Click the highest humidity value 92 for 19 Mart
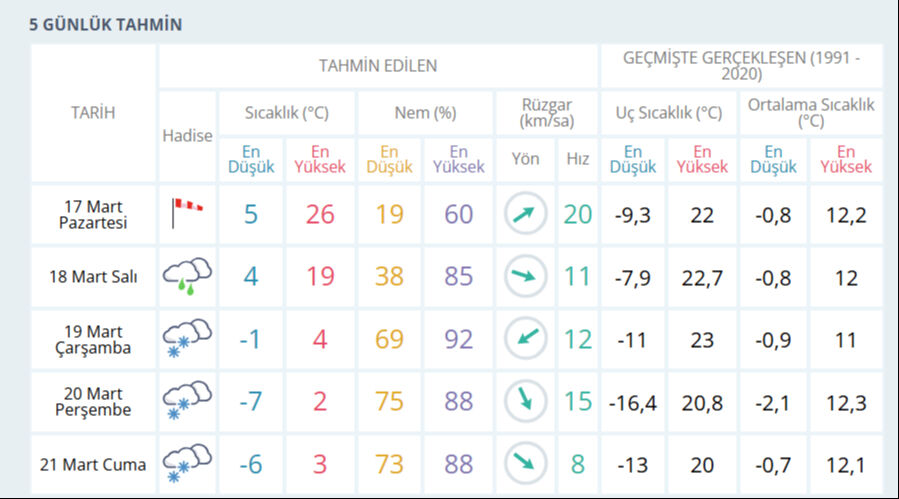 [459, 339]
